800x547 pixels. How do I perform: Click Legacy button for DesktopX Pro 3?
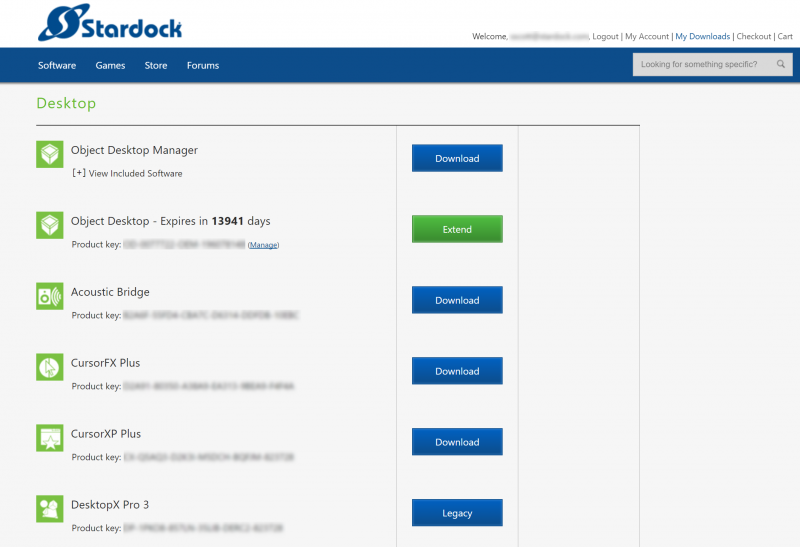[x=457, y=513]
